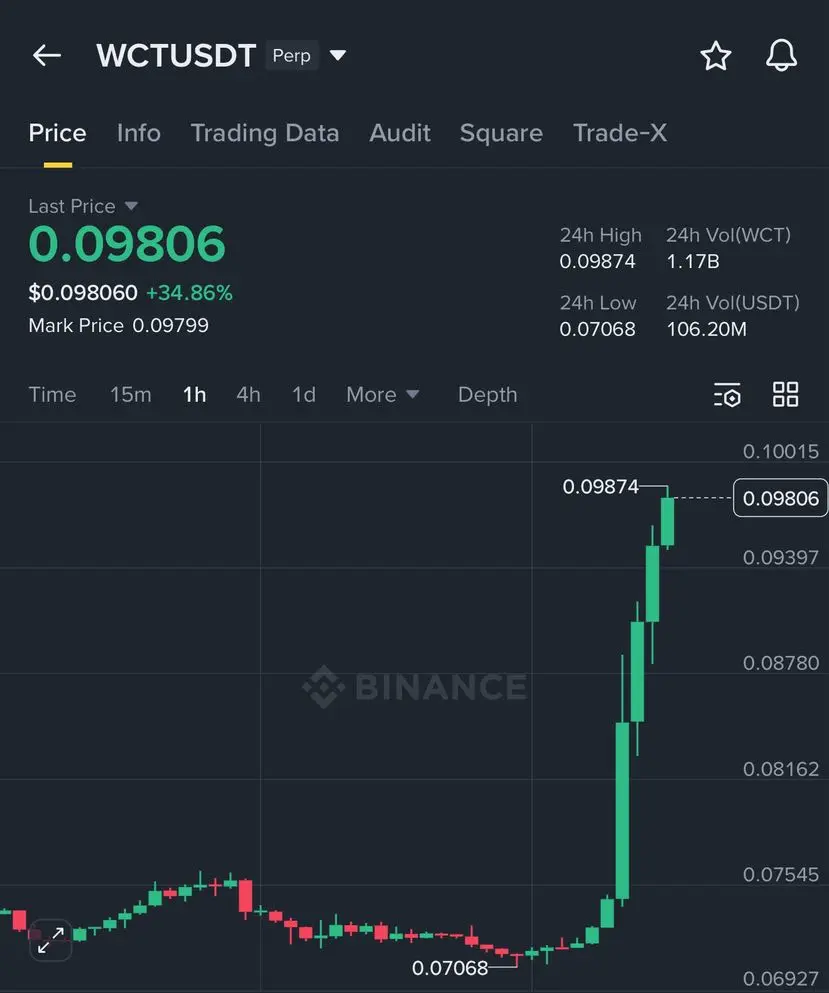
Task: Open the Audit tab
Action: coord(400,133)
